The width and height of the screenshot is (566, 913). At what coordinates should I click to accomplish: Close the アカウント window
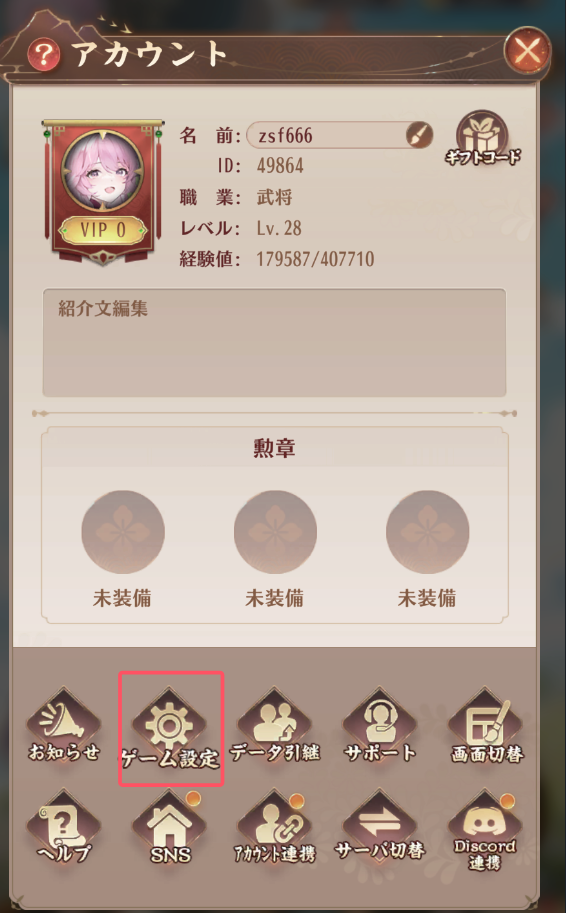[x=527, y=50]
